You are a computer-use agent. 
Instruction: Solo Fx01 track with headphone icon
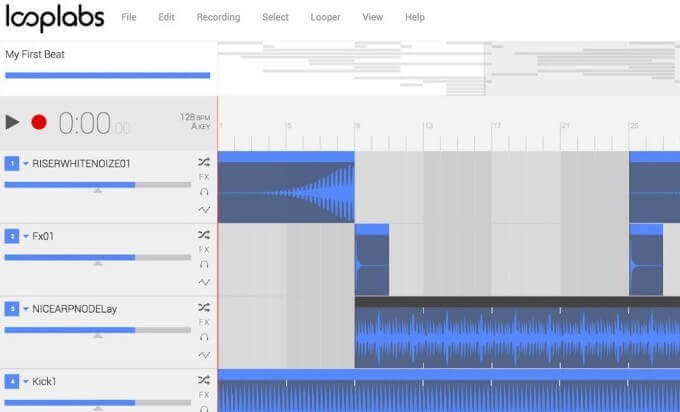204,265
